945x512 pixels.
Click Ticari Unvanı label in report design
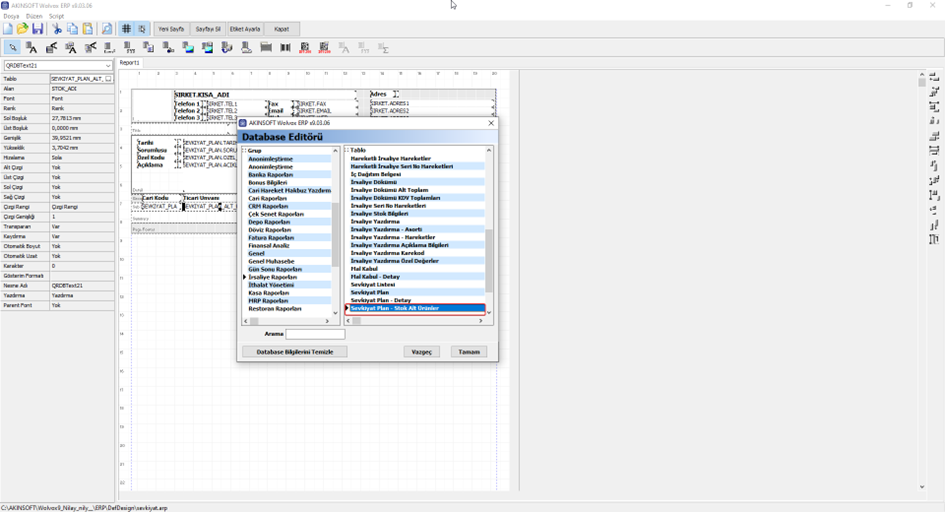coord(201,198)
